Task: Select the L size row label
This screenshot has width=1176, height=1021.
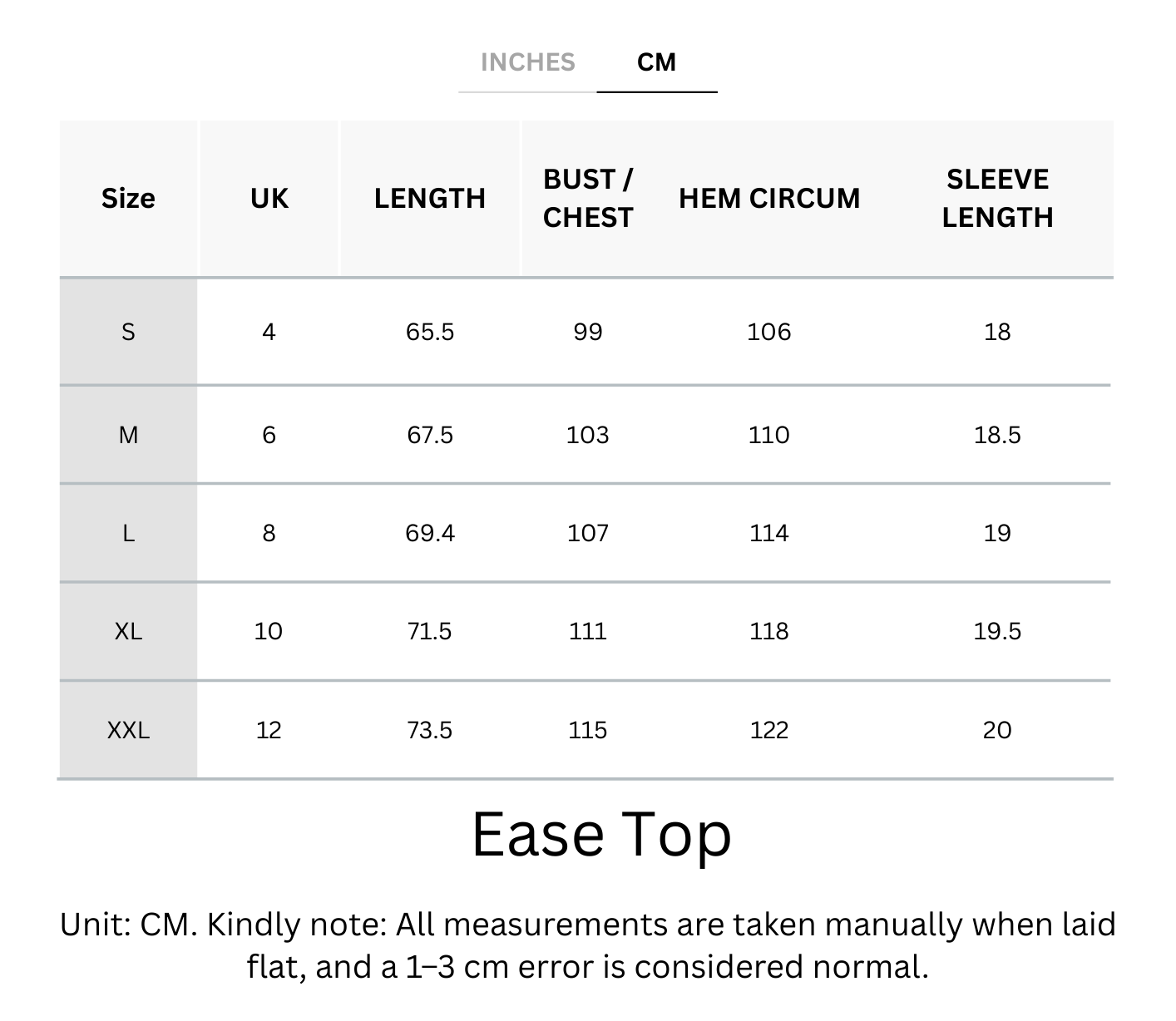Action: (x=128, y=533)
